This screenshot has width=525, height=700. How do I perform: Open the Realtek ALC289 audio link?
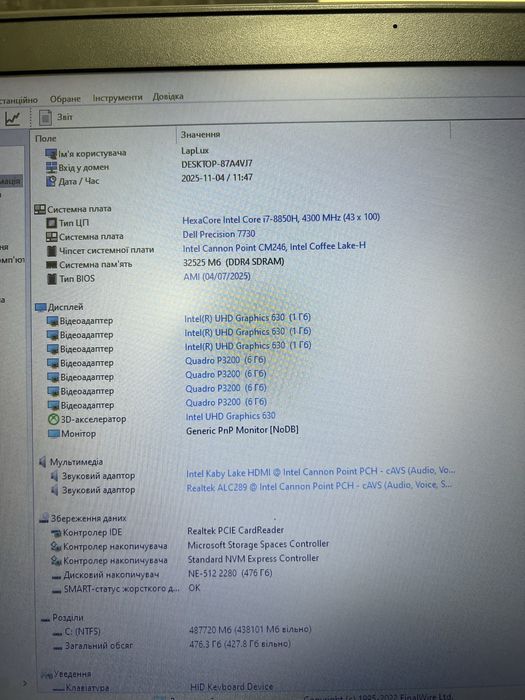pyautogui.click(x=319, y=486)
